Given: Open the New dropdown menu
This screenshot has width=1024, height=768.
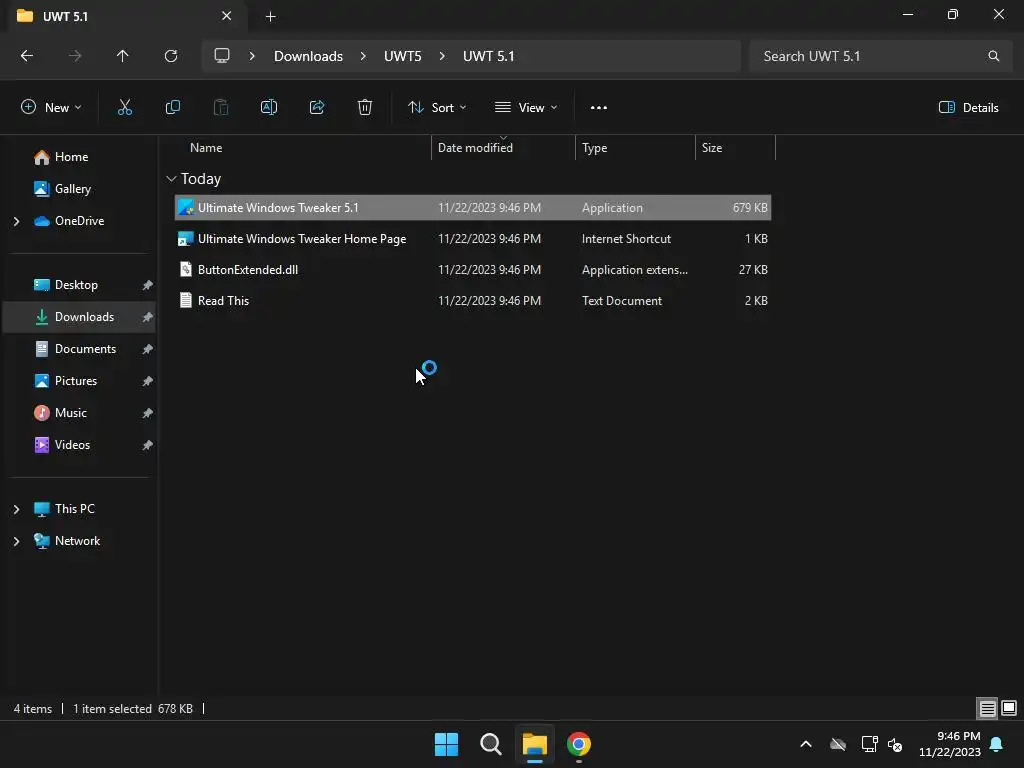Looking at the screenshot, I should [51, 108].
